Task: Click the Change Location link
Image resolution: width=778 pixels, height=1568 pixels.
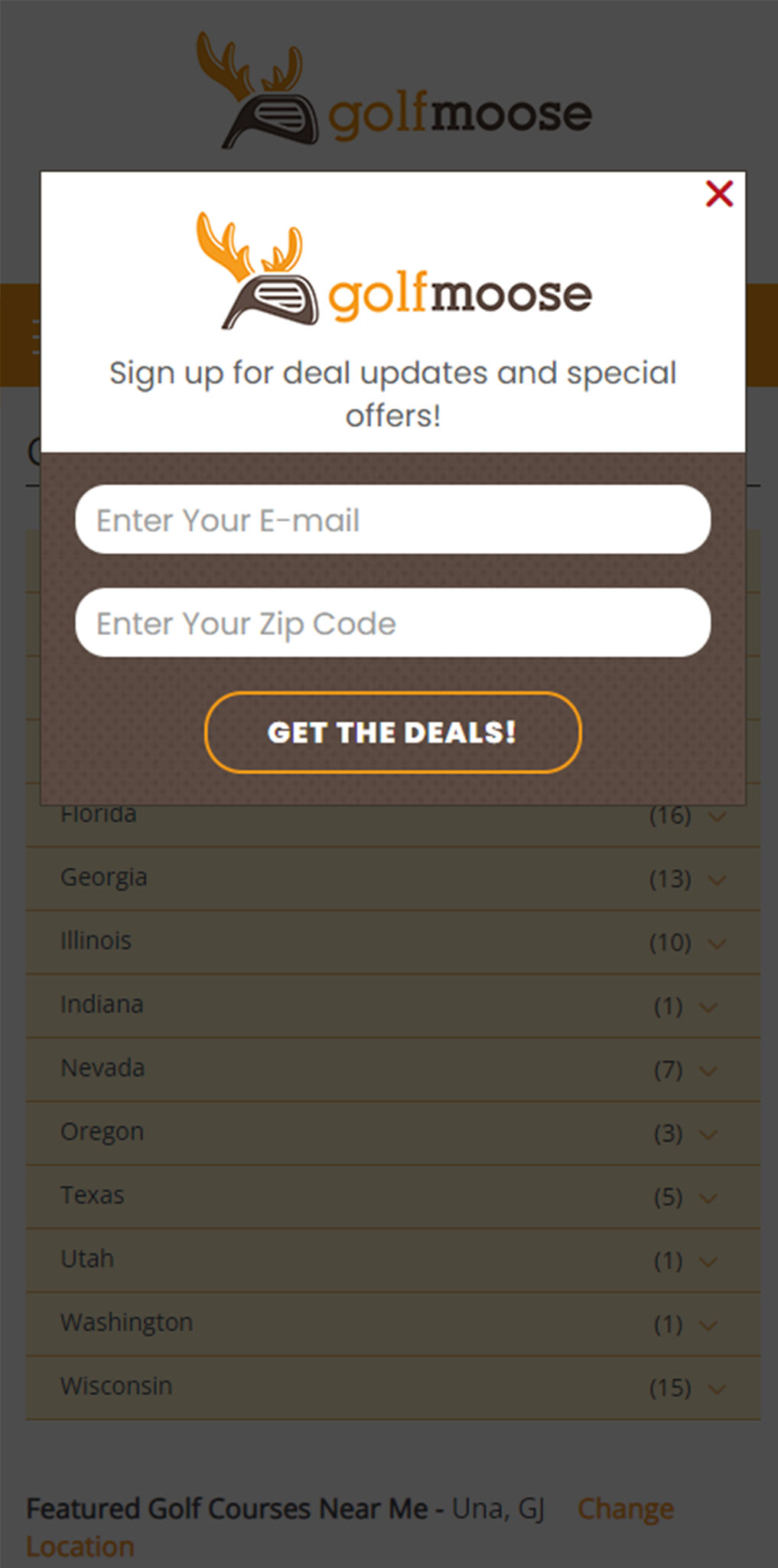Action: (x=625, y=1509)
